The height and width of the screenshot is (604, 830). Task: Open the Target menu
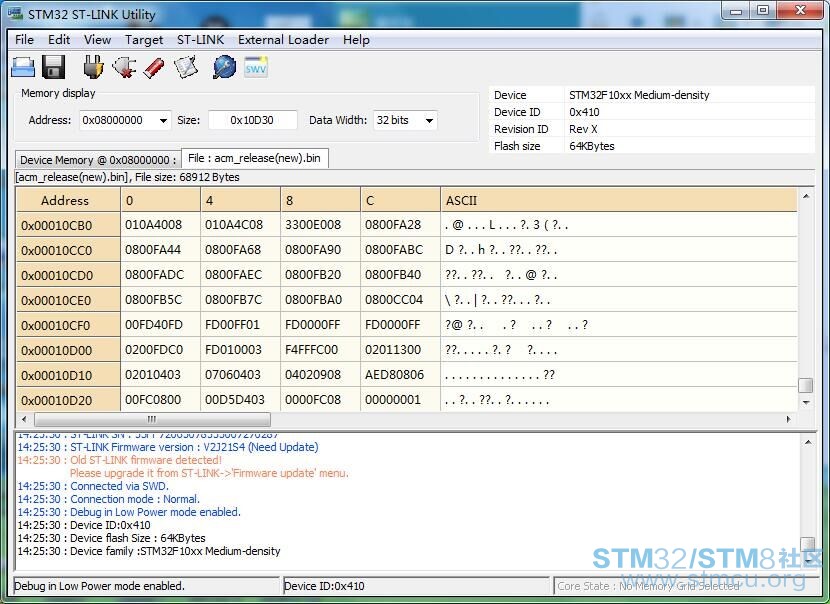[144, 40]
